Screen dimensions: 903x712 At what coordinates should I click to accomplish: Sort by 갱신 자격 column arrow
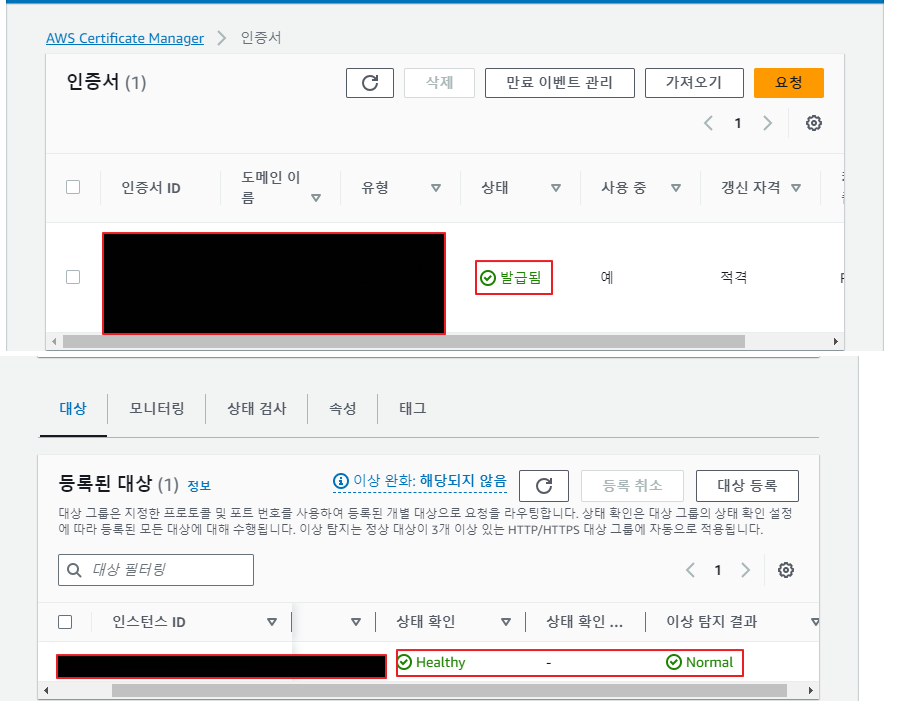point(796,188)
